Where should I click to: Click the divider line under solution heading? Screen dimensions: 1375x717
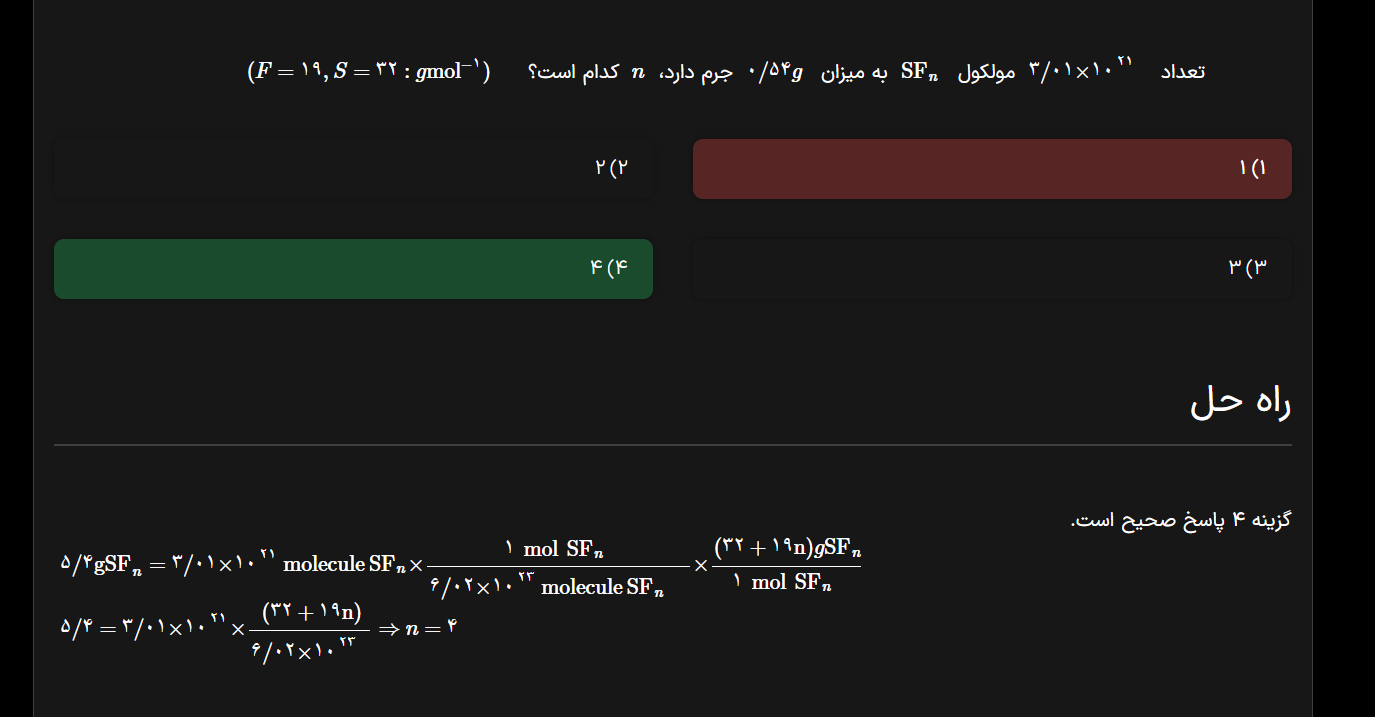coord(672,444)
